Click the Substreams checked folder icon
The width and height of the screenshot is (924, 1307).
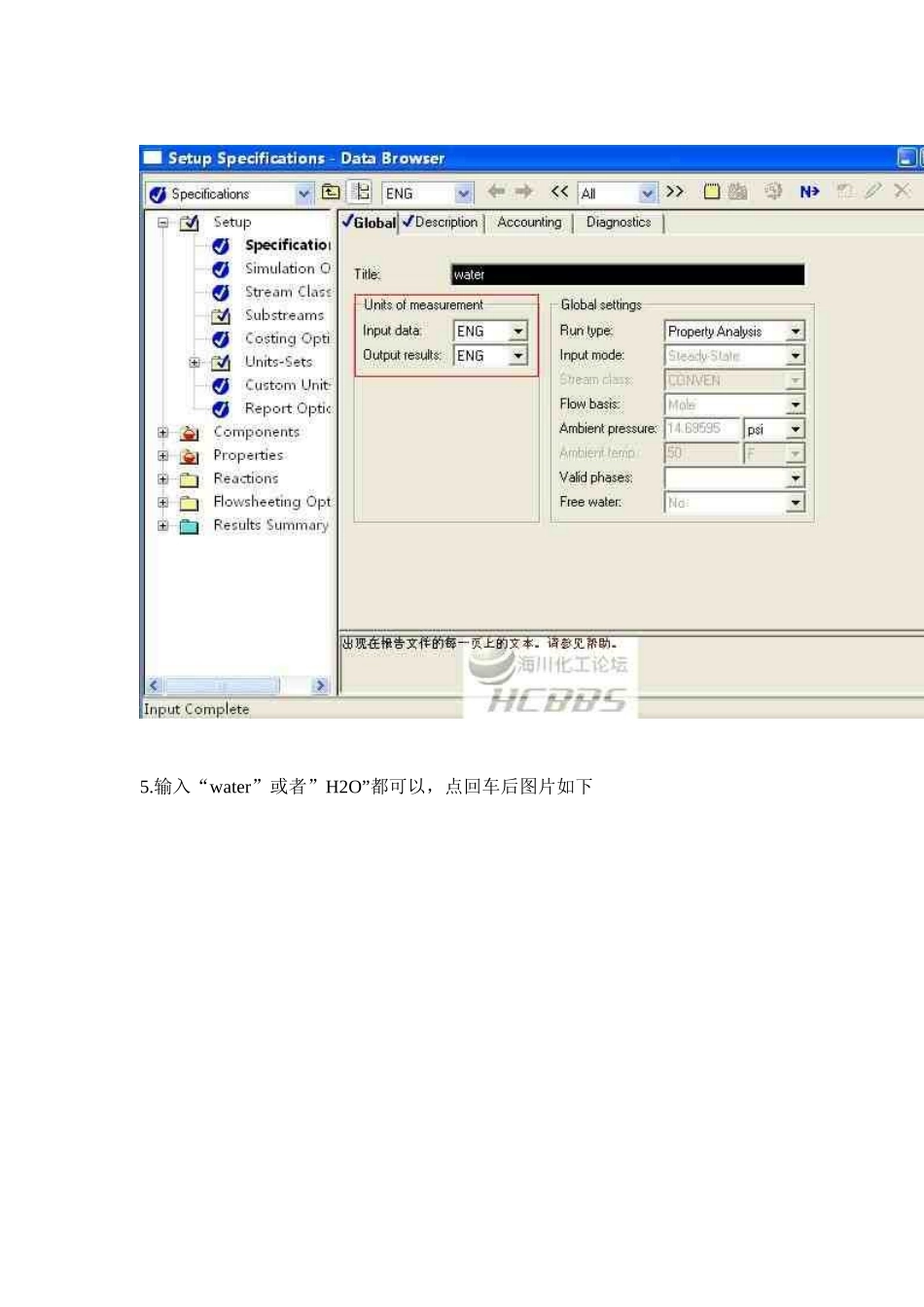pos(221,316)
